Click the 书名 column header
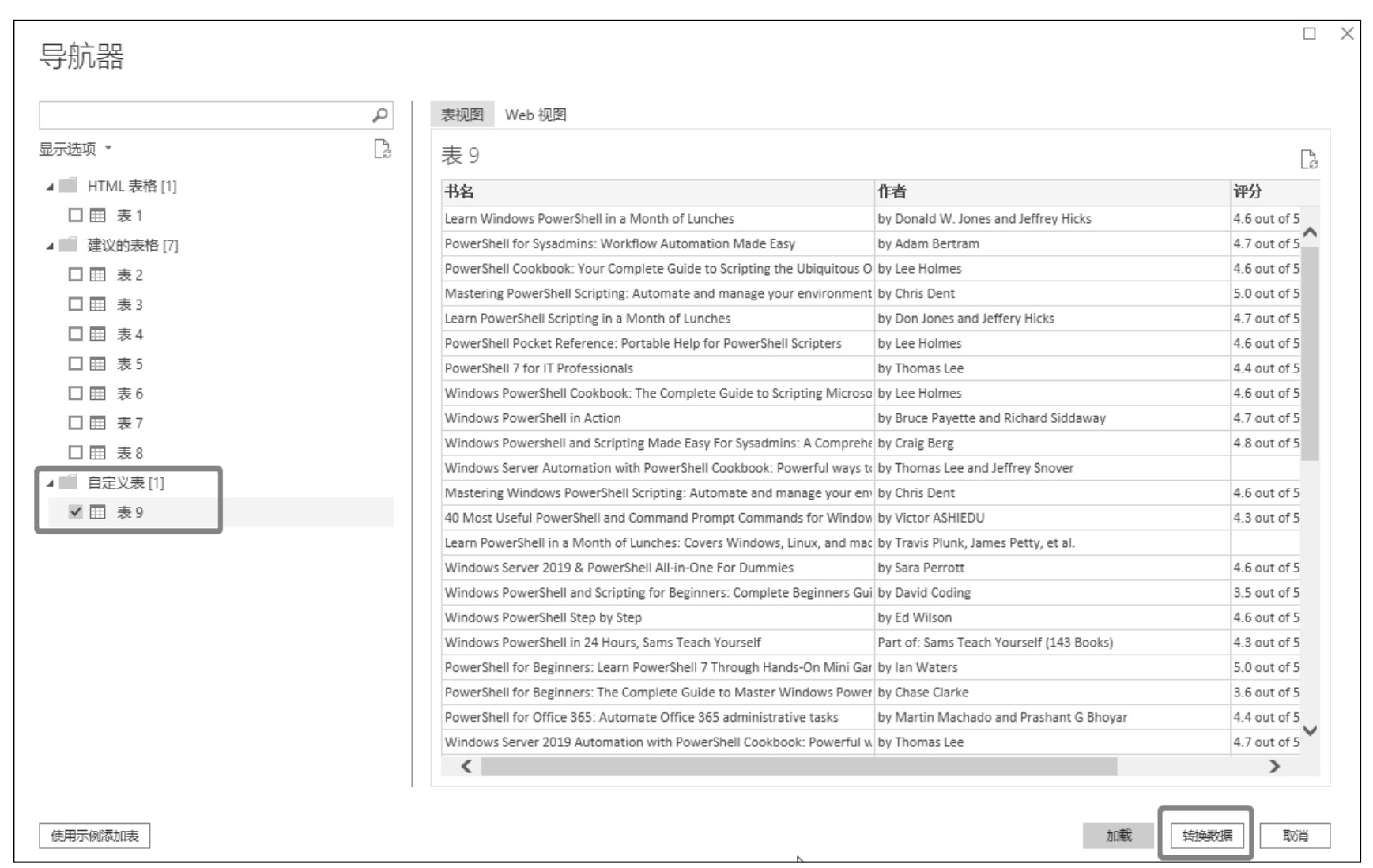 coord(658,192)
